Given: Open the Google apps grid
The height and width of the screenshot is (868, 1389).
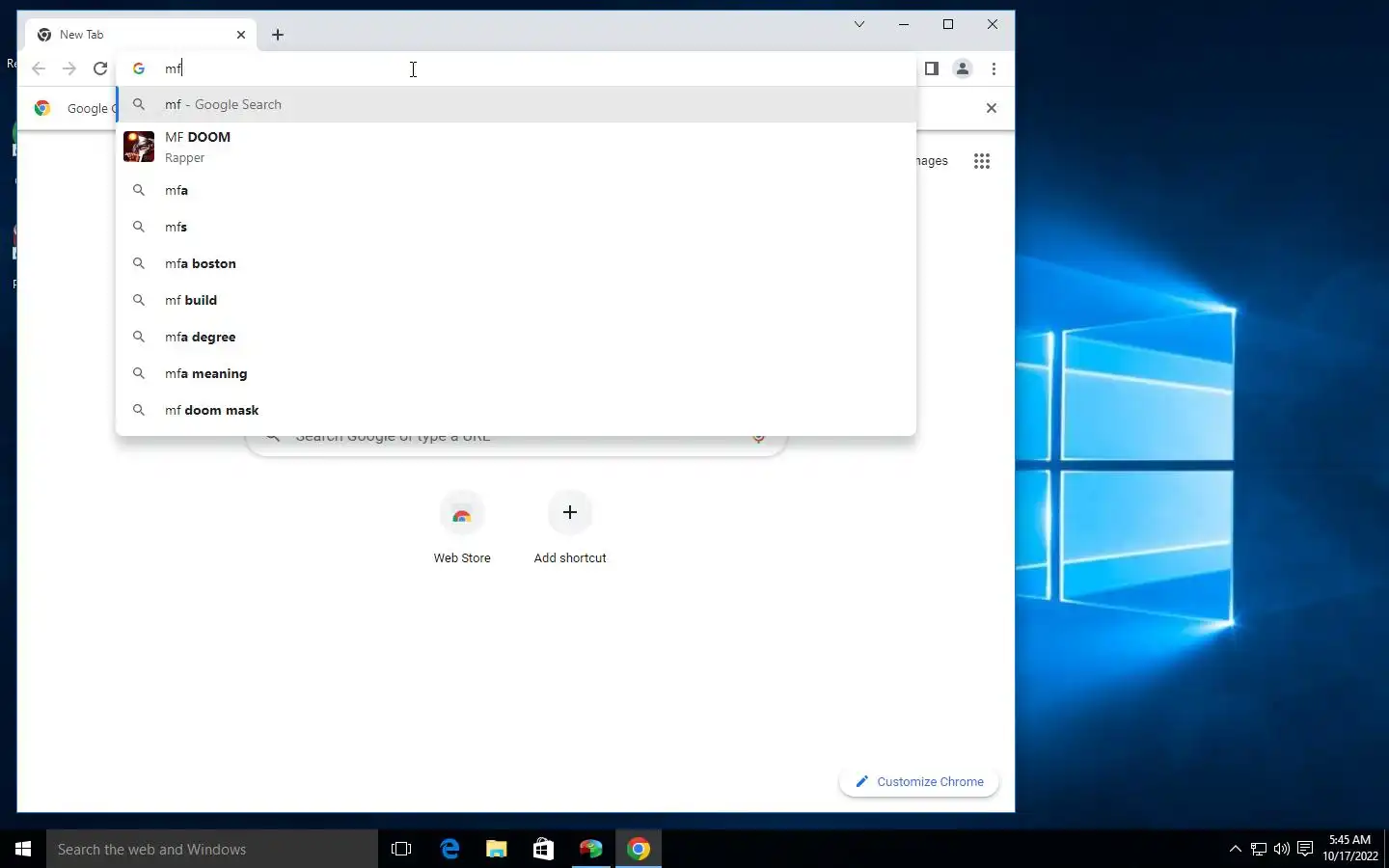Looking at the screenshot, I should (x=982, y=161).
